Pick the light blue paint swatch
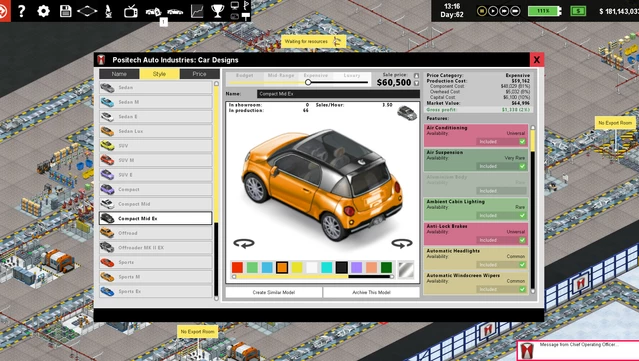639x361 pixels. click(x=267, y=268)
